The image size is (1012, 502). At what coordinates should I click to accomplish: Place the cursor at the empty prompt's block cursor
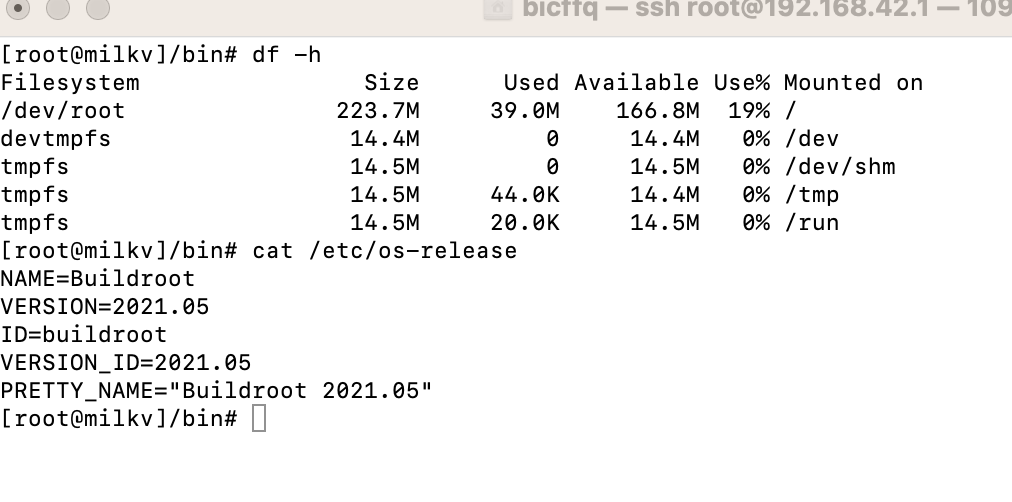click(259, 418)
